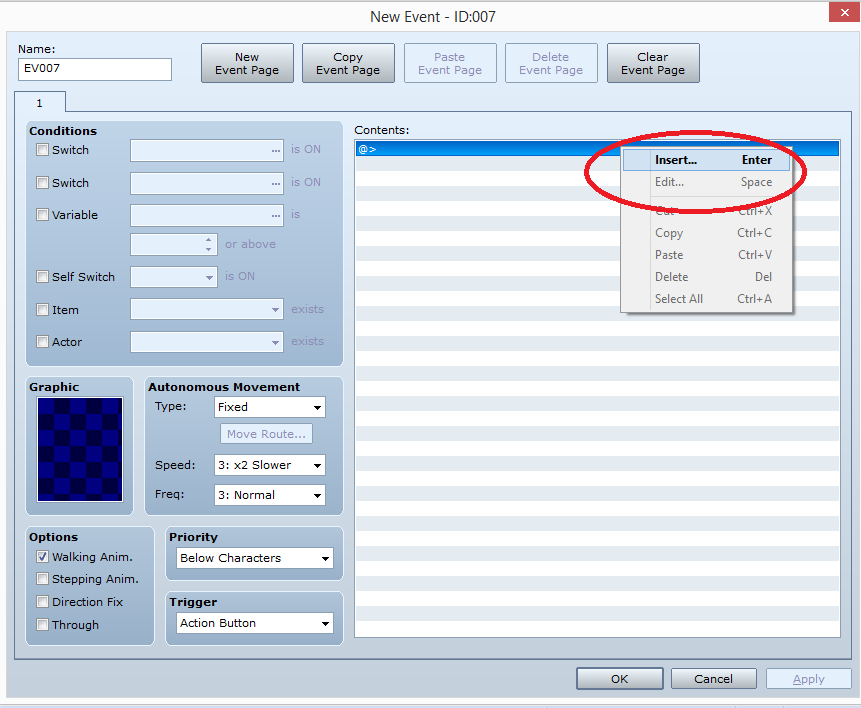Cancel the New Event dialog
Viewport: 861px width, 708px height.
[713, 679]
